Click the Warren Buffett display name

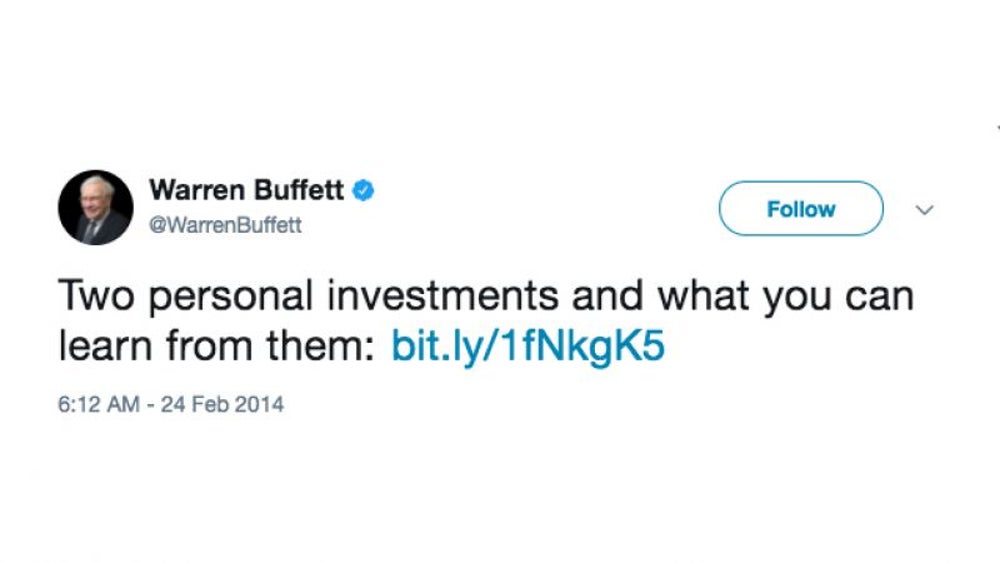pos(246,190)
